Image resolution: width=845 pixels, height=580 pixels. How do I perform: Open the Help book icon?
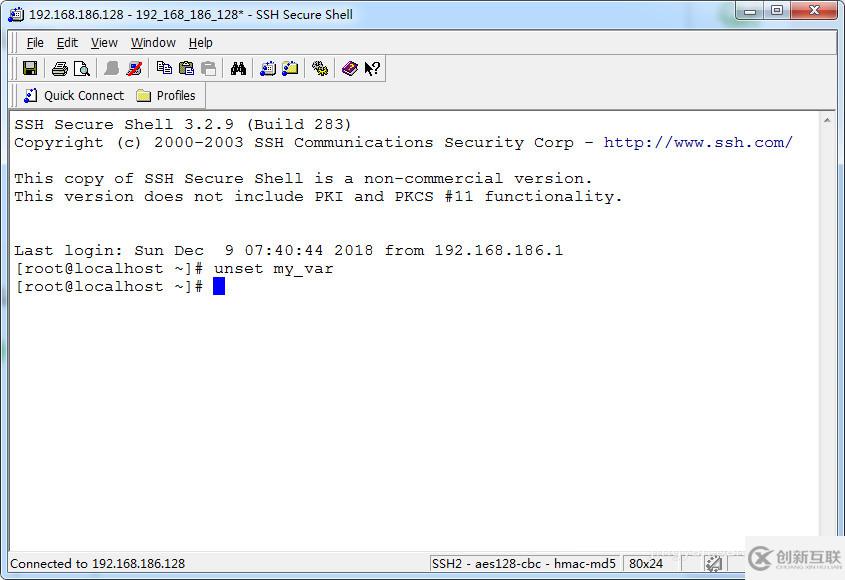point(349,69)
